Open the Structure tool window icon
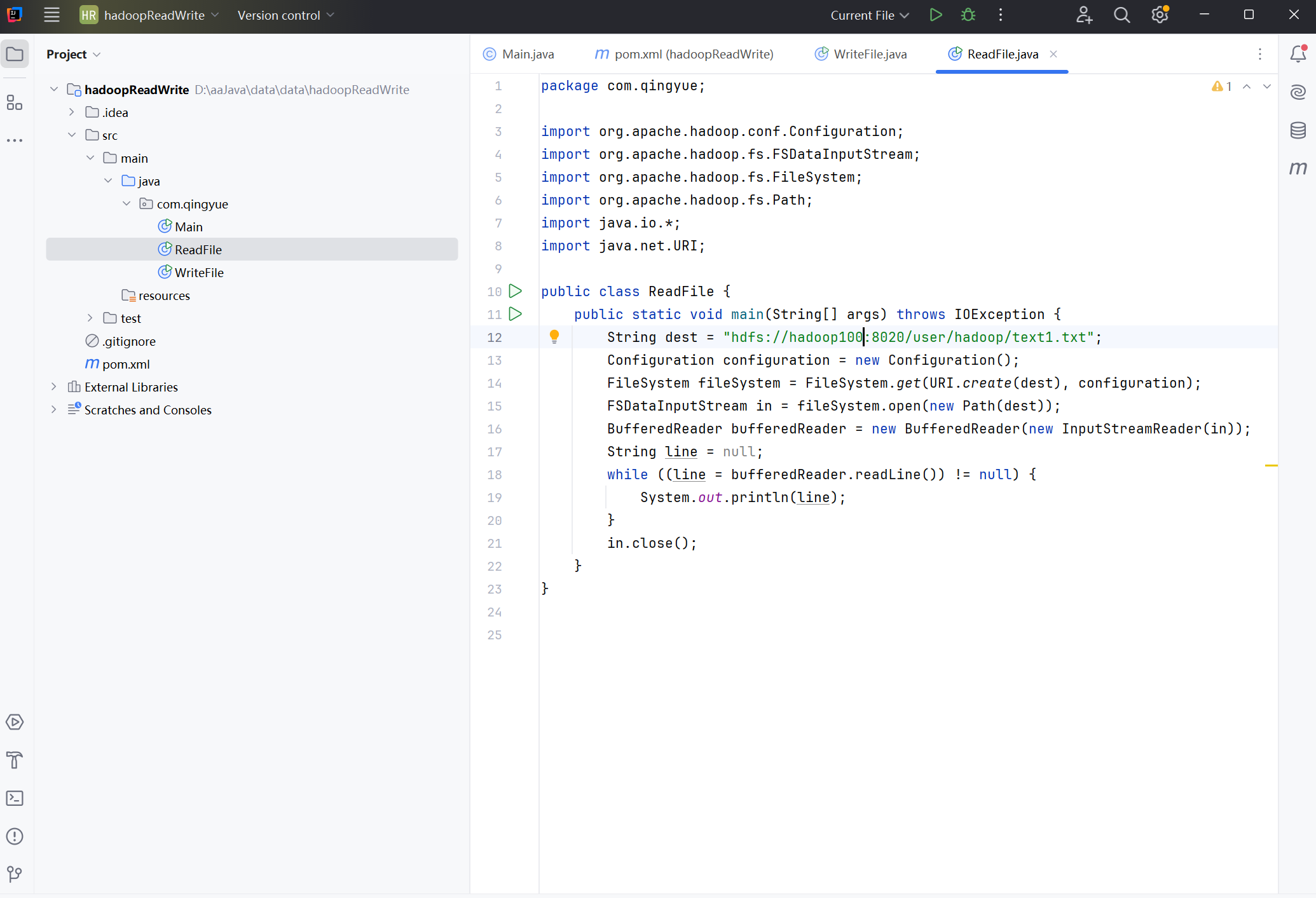This screenshot has width=1316, height=898. [15, 102]
